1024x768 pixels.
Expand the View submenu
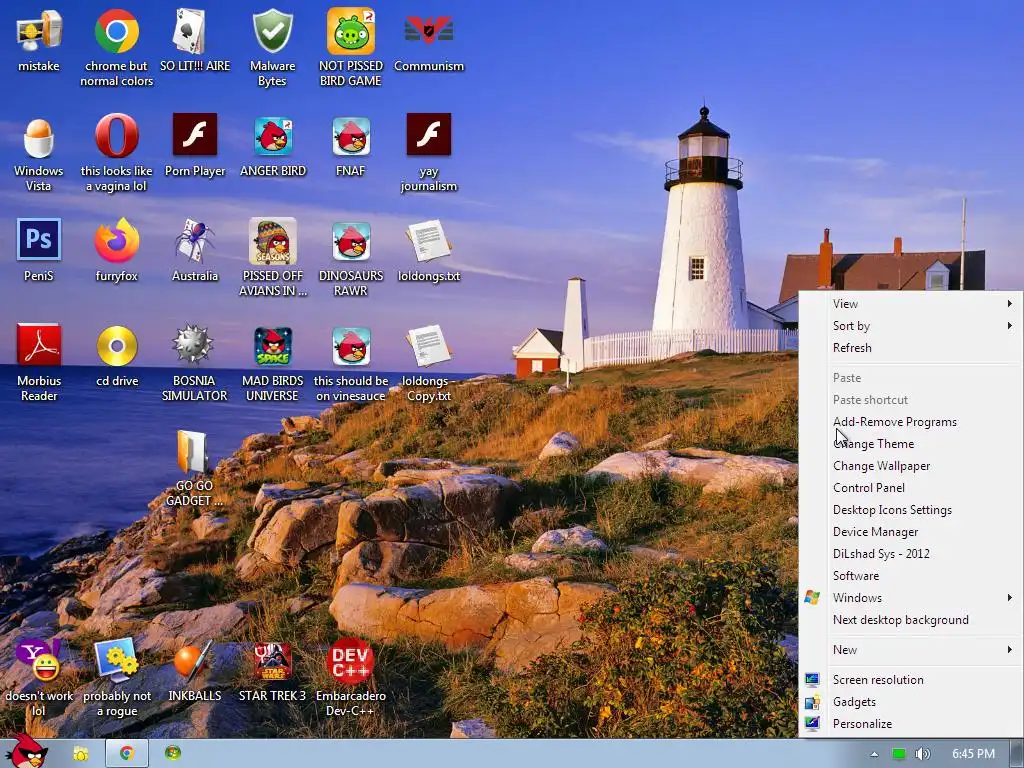910,304
